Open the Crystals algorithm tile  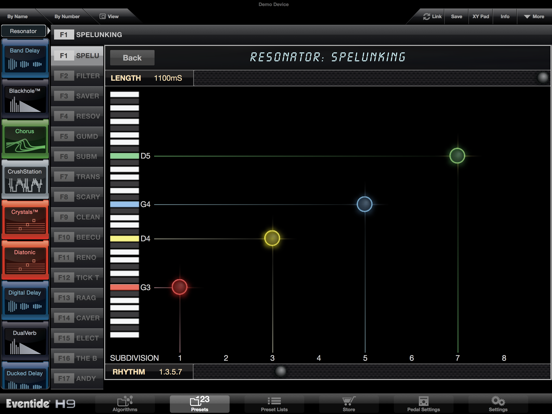pyautogui.click(x=25, y=220)
